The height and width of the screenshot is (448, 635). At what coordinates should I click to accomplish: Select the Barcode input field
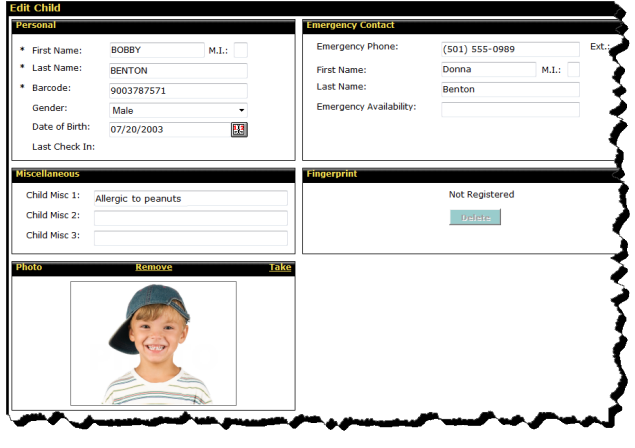(x=177, y=90)
